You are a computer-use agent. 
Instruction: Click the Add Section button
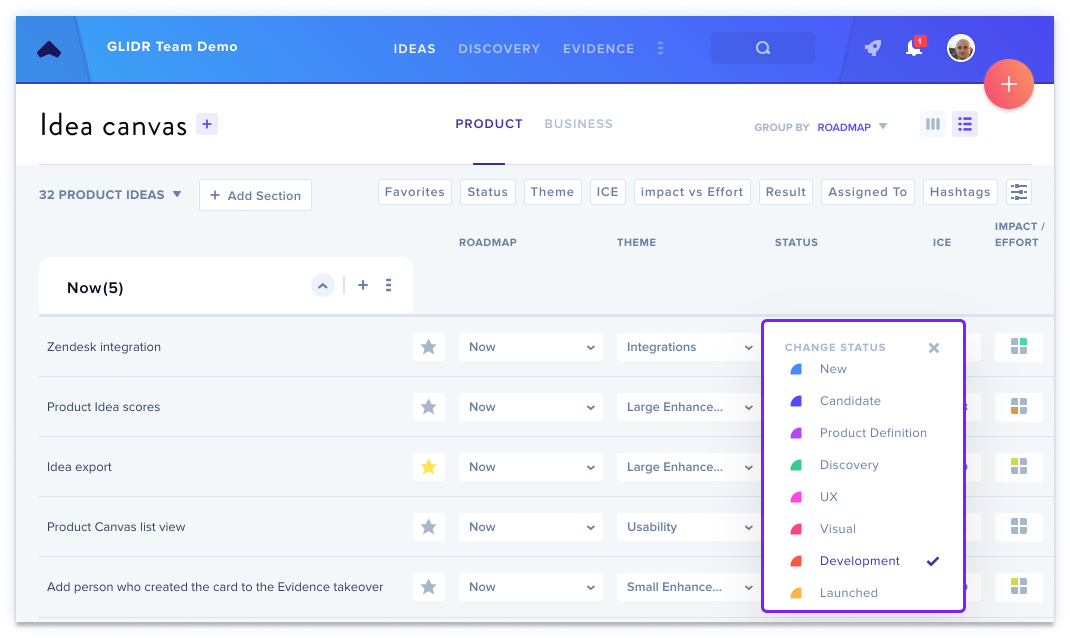coord(255,195)
